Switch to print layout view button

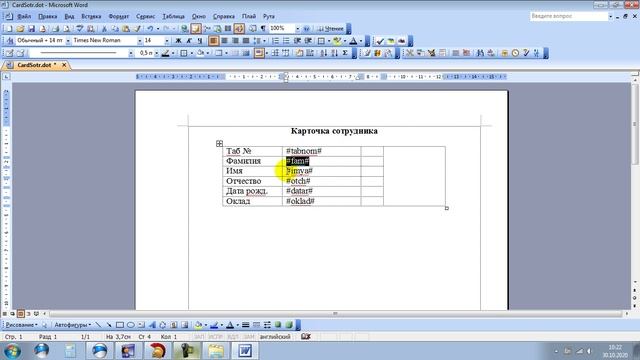click(x=20, y=313)
